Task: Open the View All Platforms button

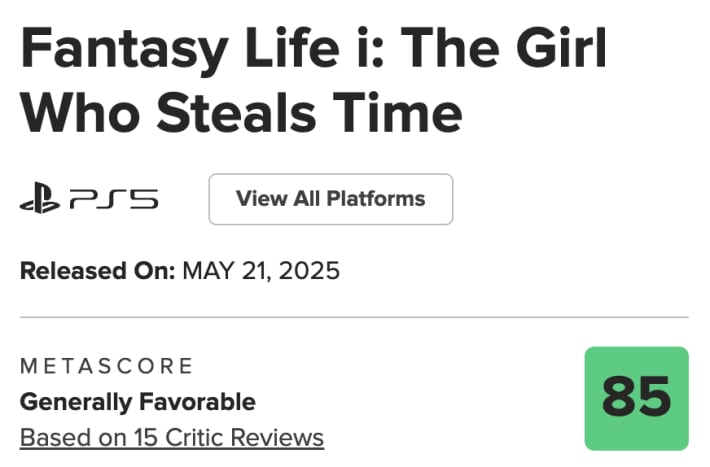Action: coord(331,199)
